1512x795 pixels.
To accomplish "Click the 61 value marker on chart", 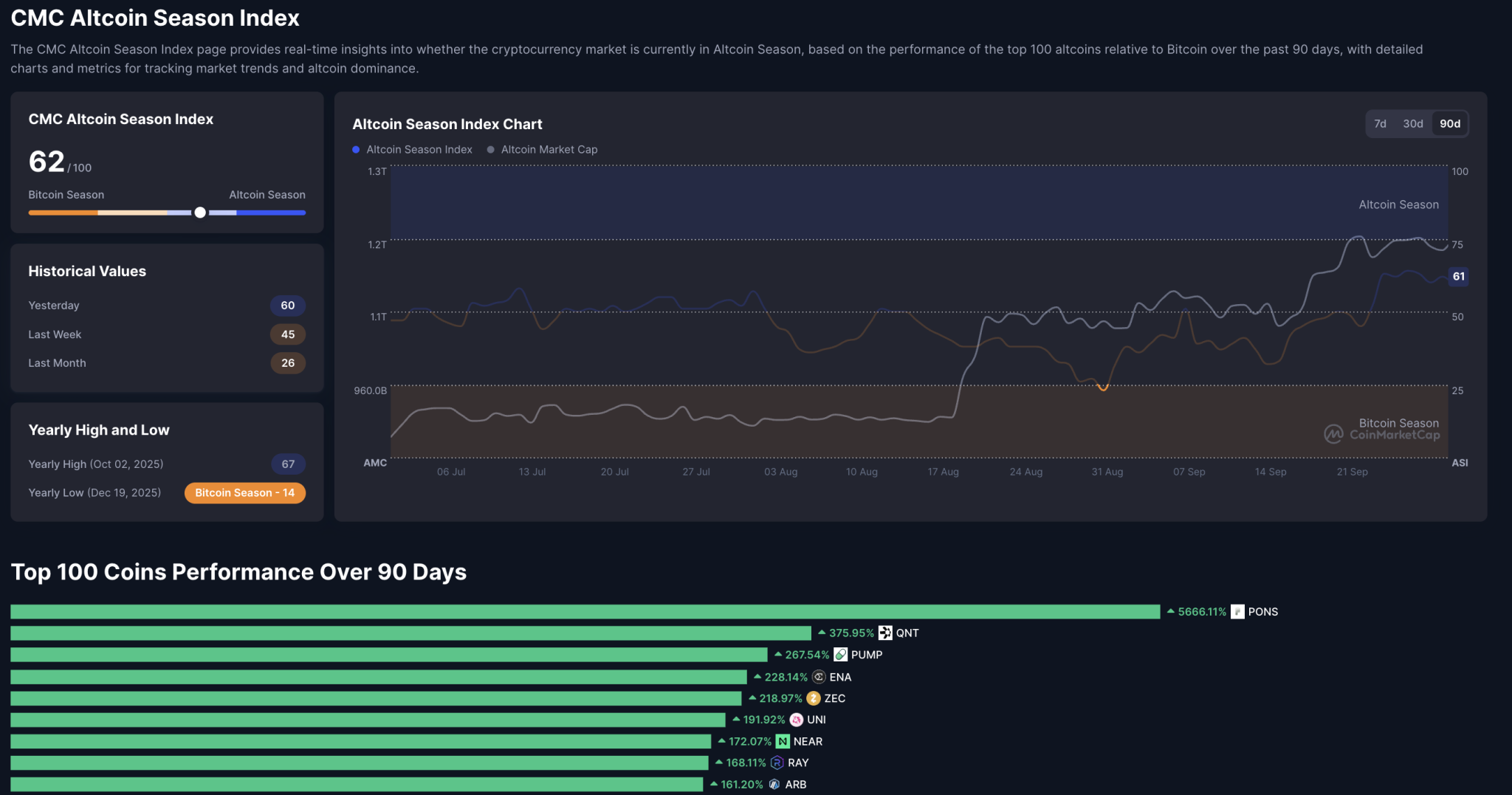I will 1458,277.
